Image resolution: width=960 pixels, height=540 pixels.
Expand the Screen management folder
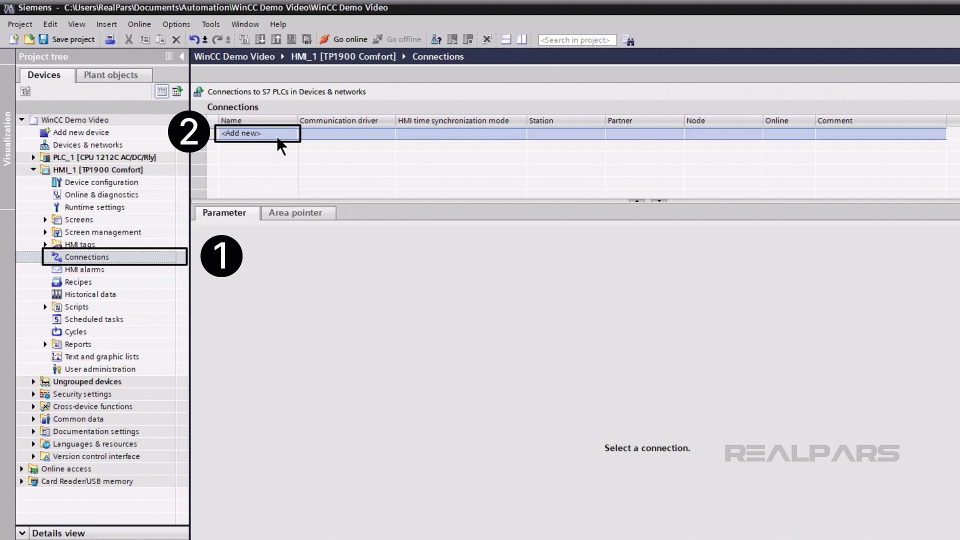(45, 232)
